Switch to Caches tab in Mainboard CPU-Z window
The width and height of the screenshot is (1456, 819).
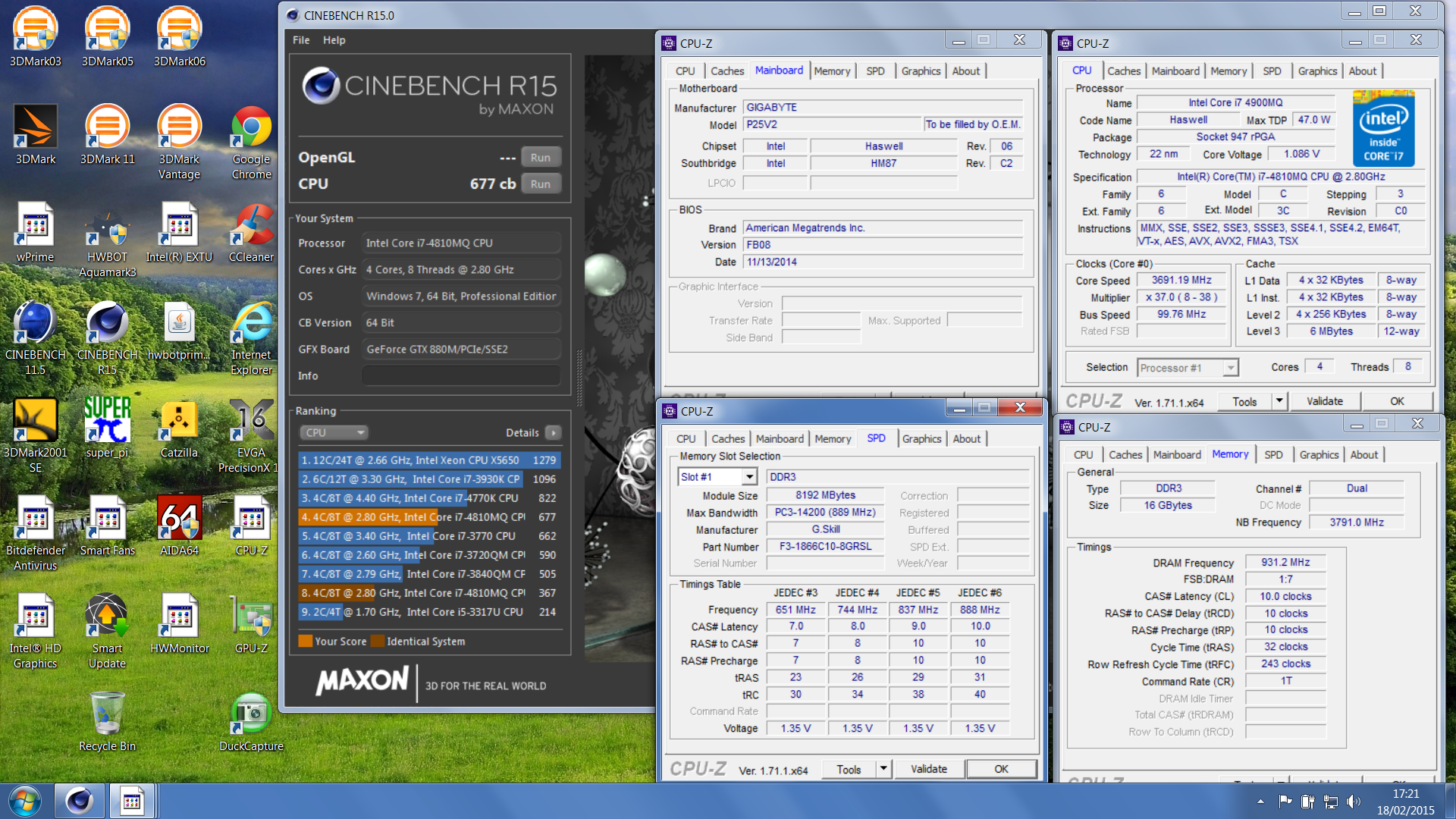[727, 71]
